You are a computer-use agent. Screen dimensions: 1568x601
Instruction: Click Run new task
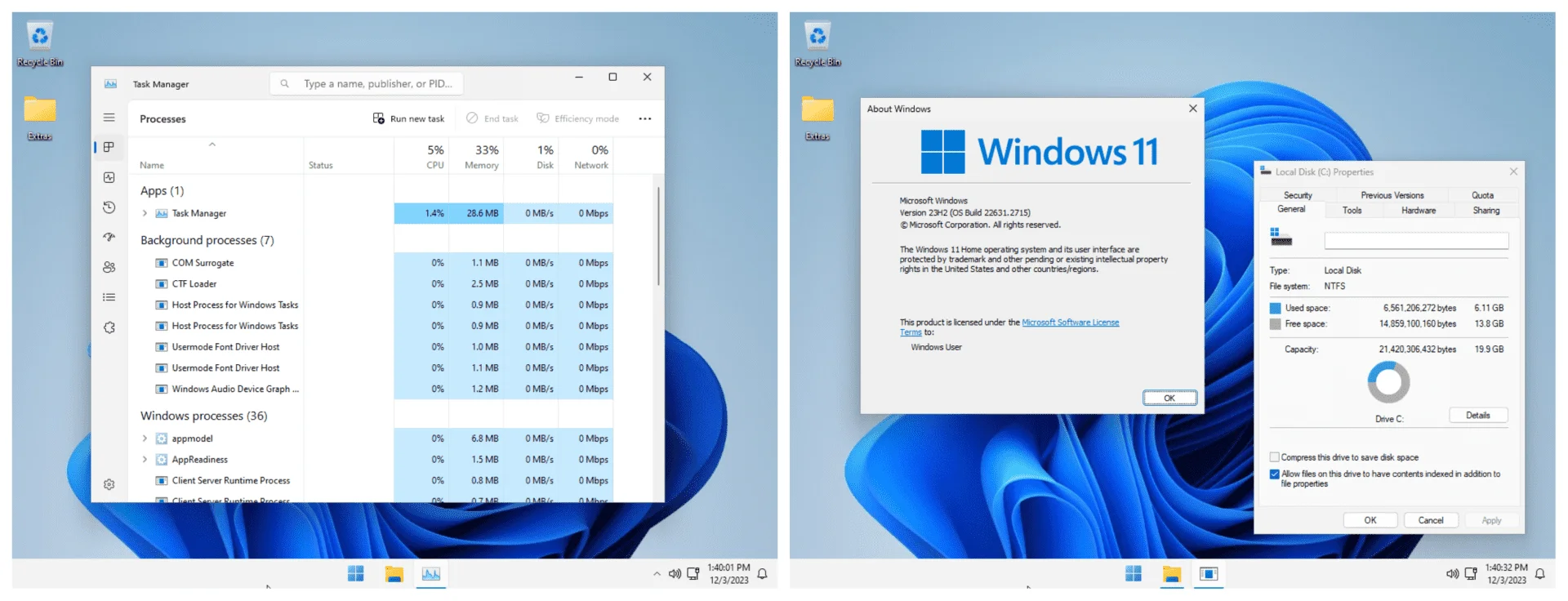[x=408, y=118]
